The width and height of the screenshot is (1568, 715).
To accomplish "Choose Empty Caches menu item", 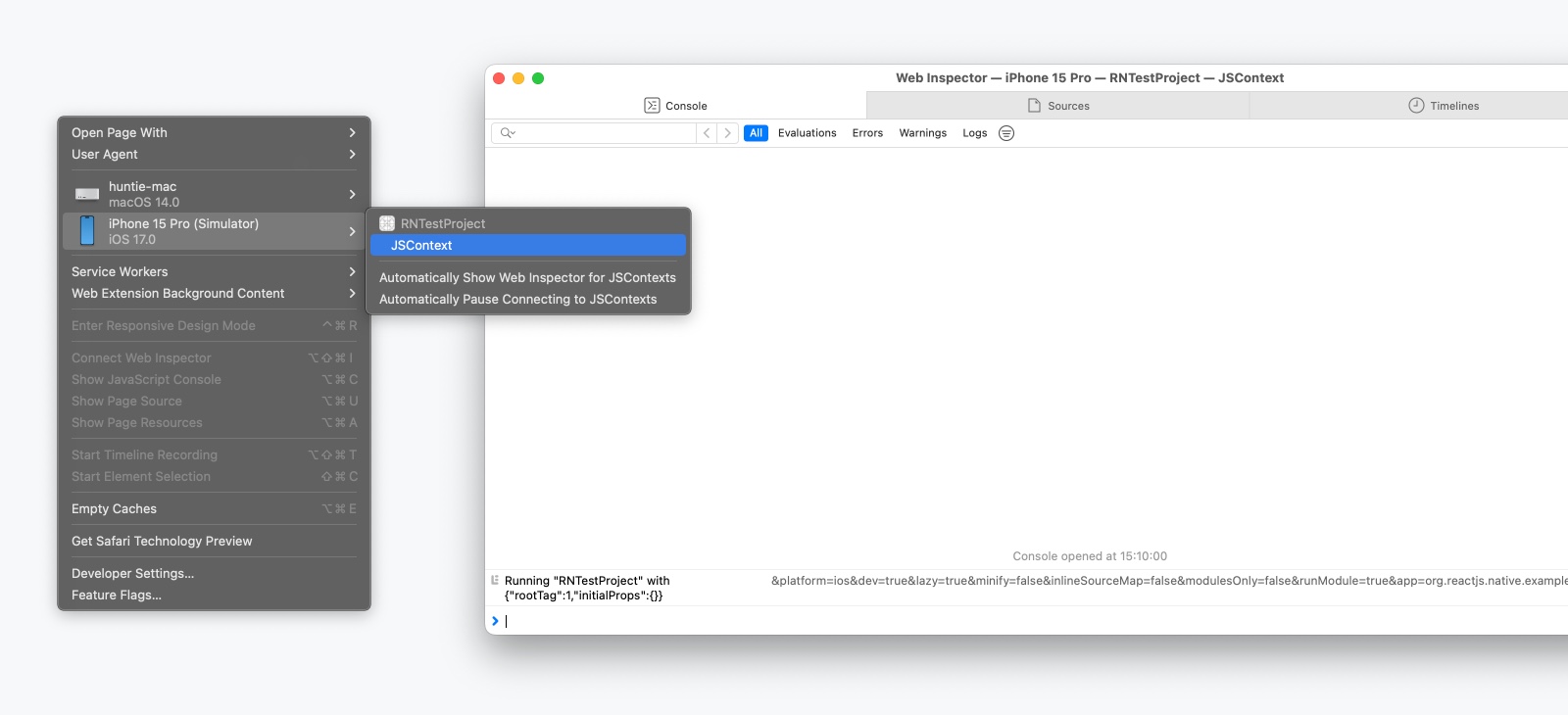I will tap(114, 509).
